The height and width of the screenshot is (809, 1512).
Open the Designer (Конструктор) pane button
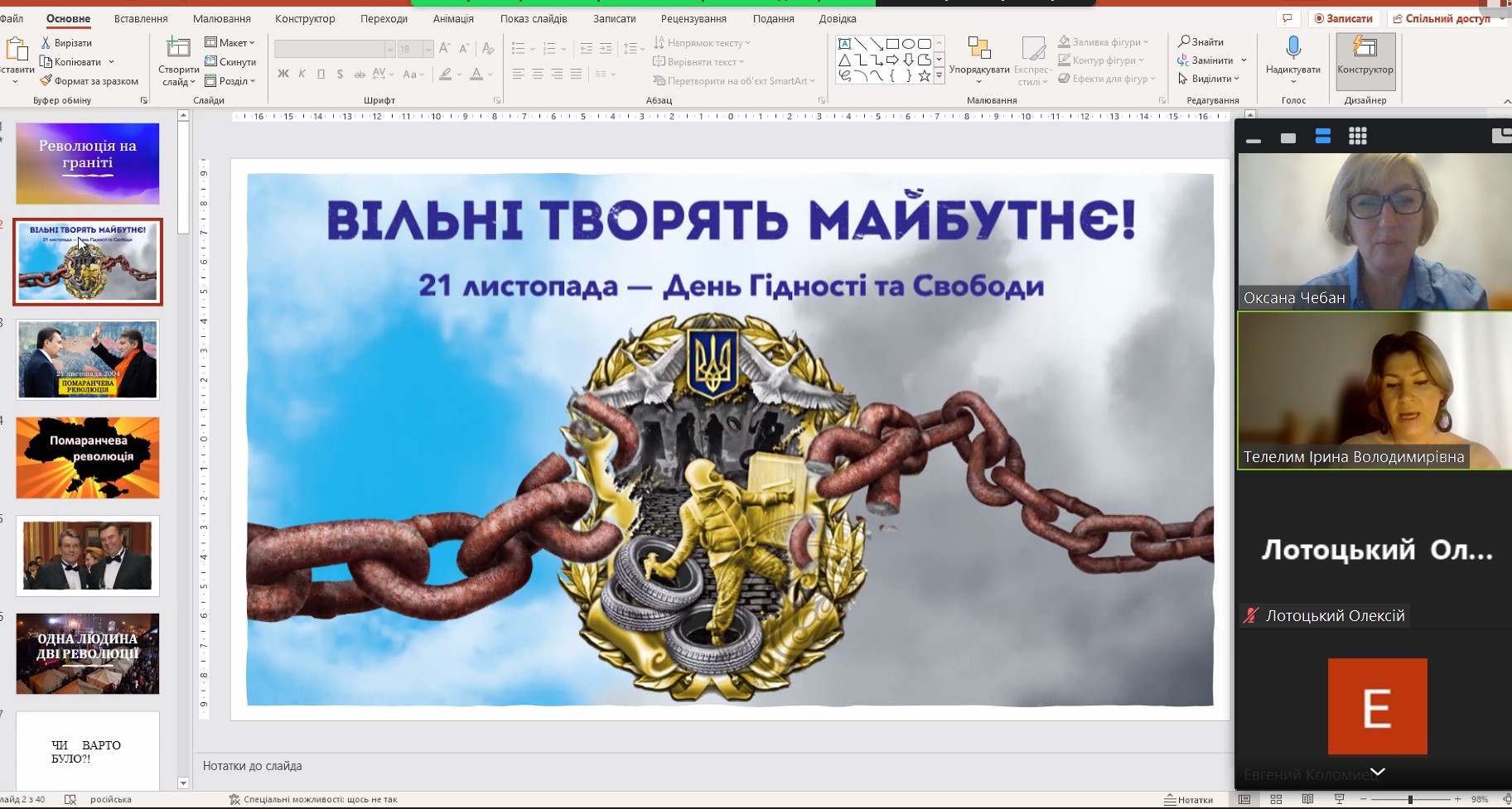(x=1365, y=55)
